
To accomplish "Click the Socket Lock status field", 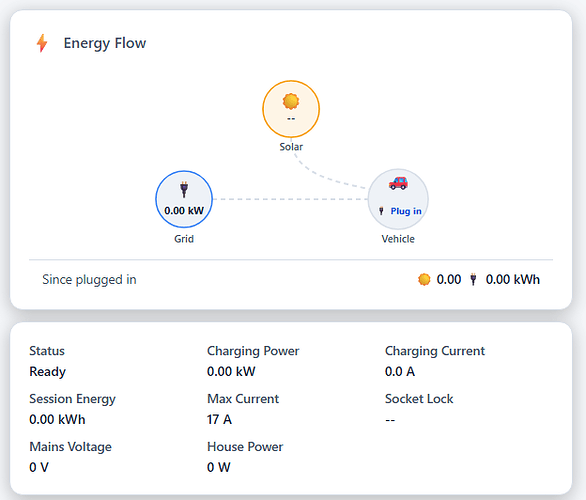I will click(x=419, y=409).
